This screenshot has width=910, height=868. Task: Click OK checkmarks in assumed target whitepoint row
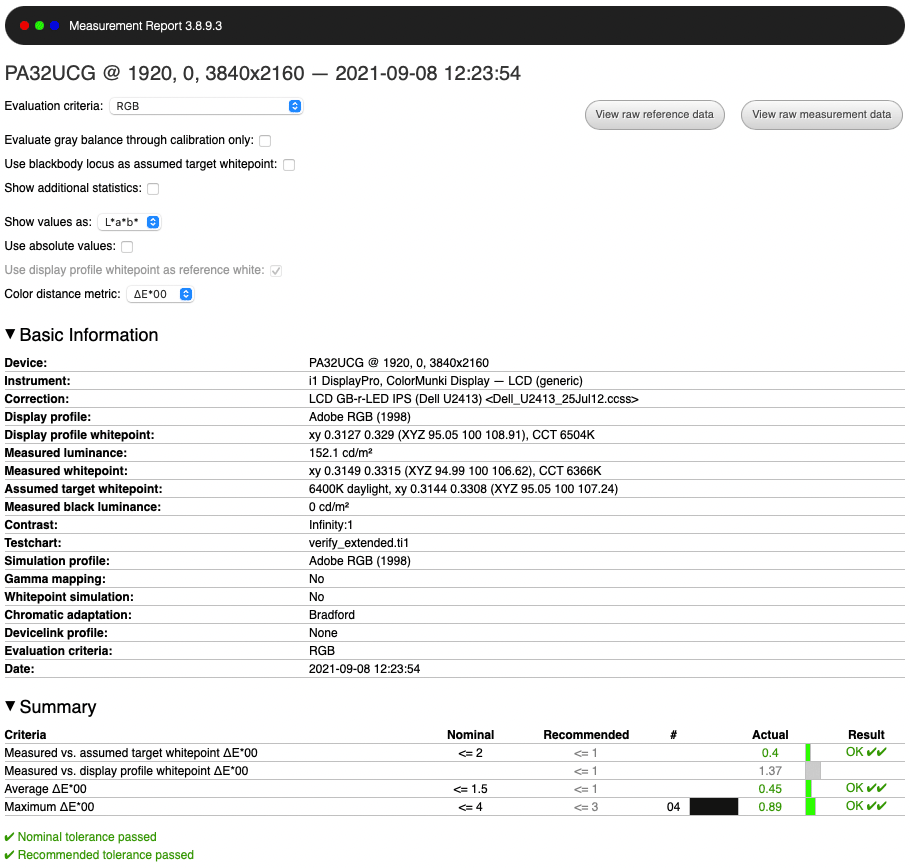click(866, 752)
